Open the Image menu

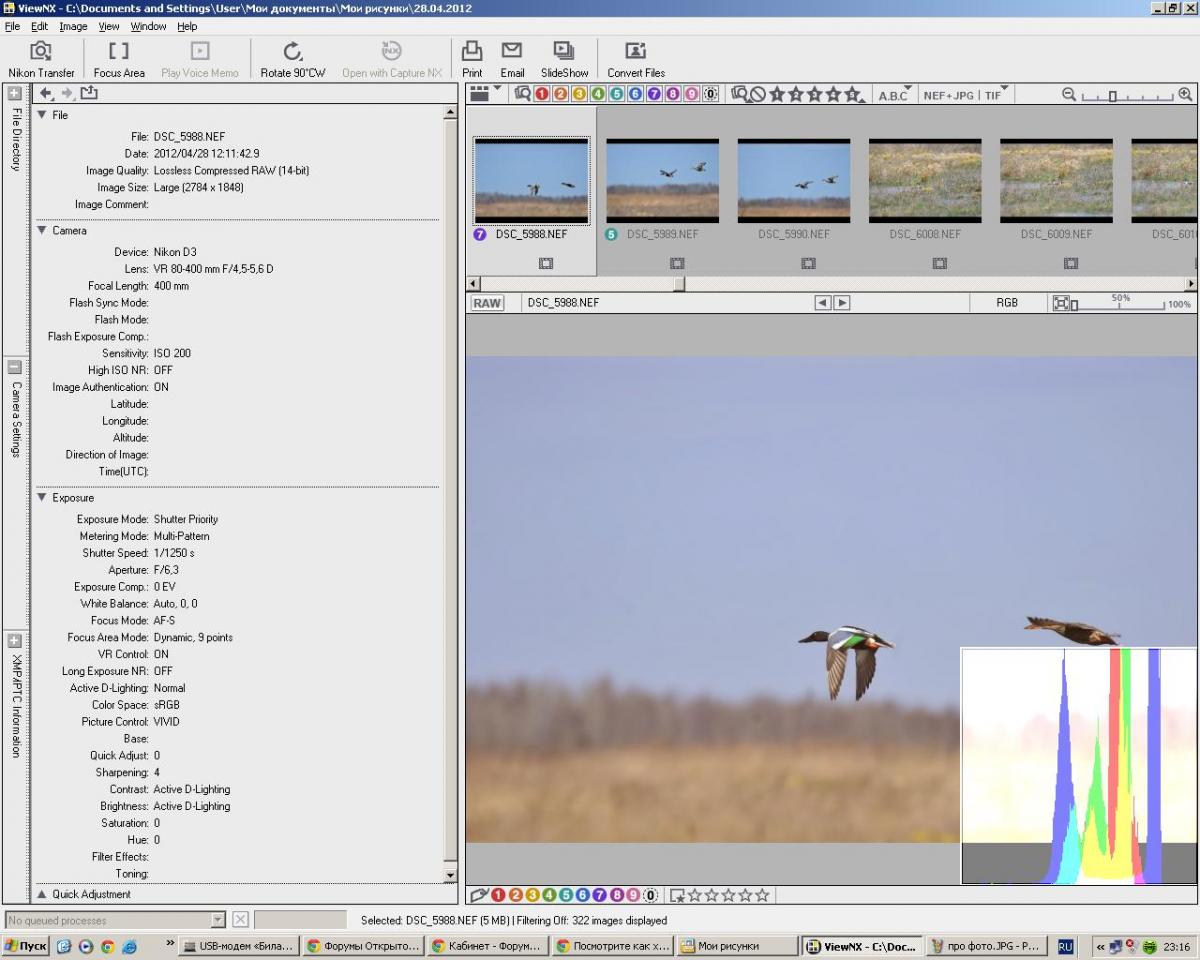pos(73,26)
